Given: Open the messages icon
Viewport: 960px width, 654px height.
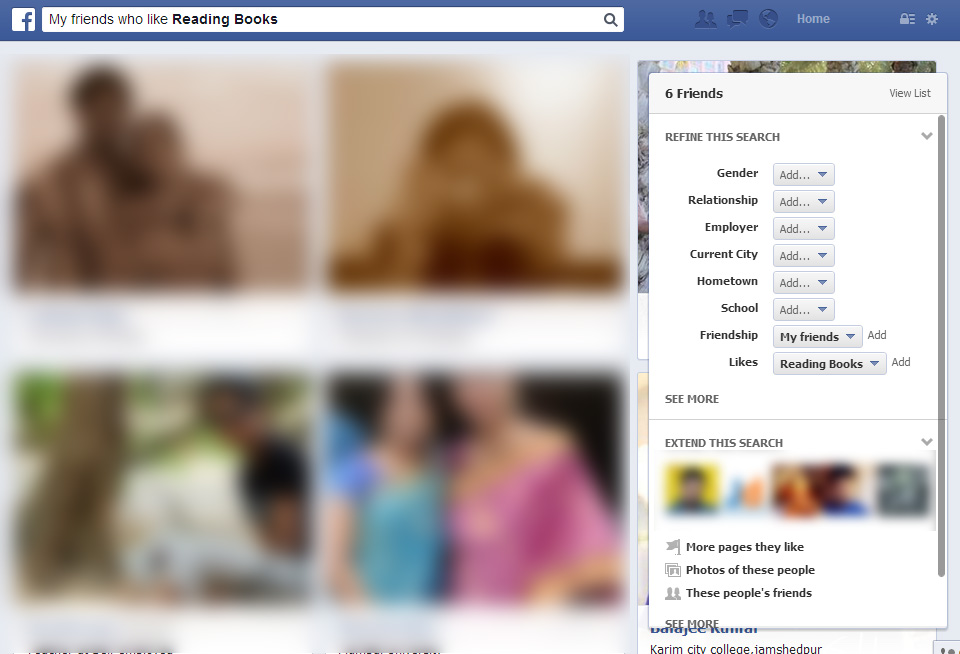Looking at the screenshot, I should tap(737, 19).
